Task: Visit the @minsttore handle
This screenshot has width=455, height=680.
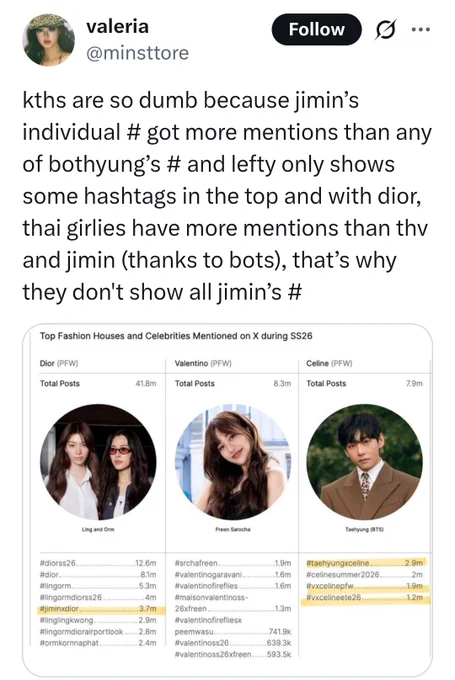Action: [x=137, y=53]
